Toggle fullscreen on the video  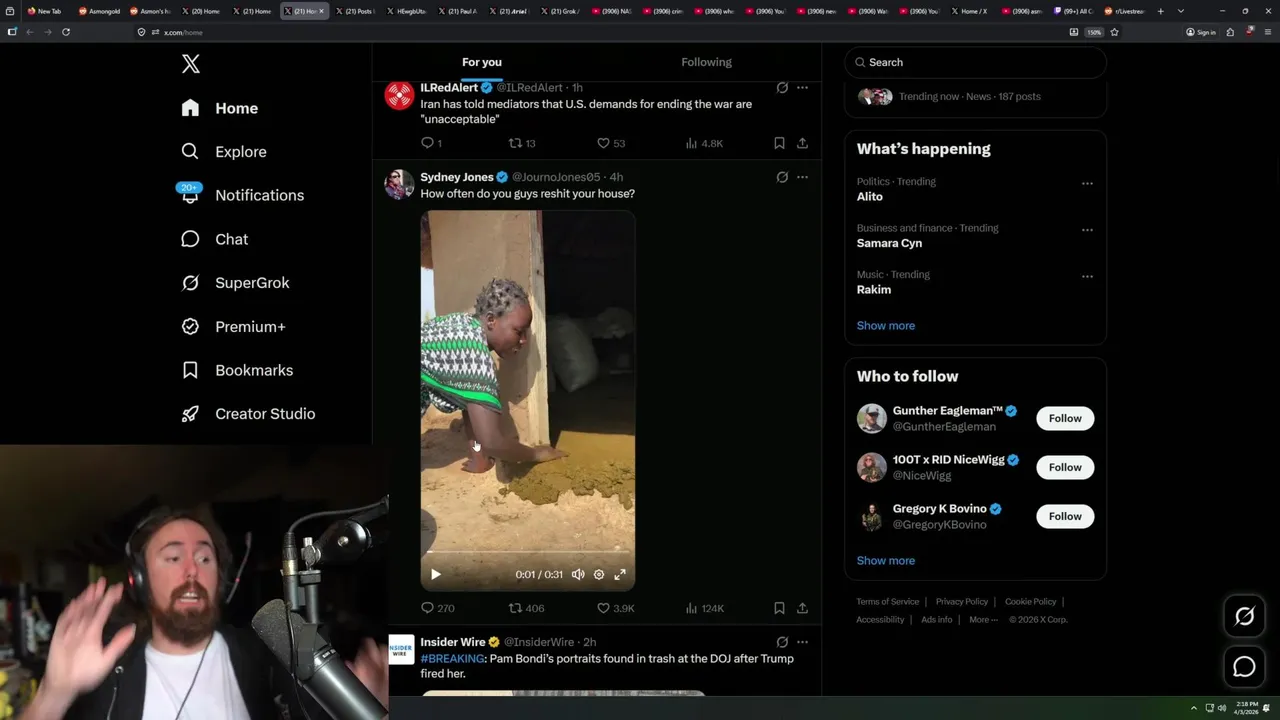coord(620,574)
